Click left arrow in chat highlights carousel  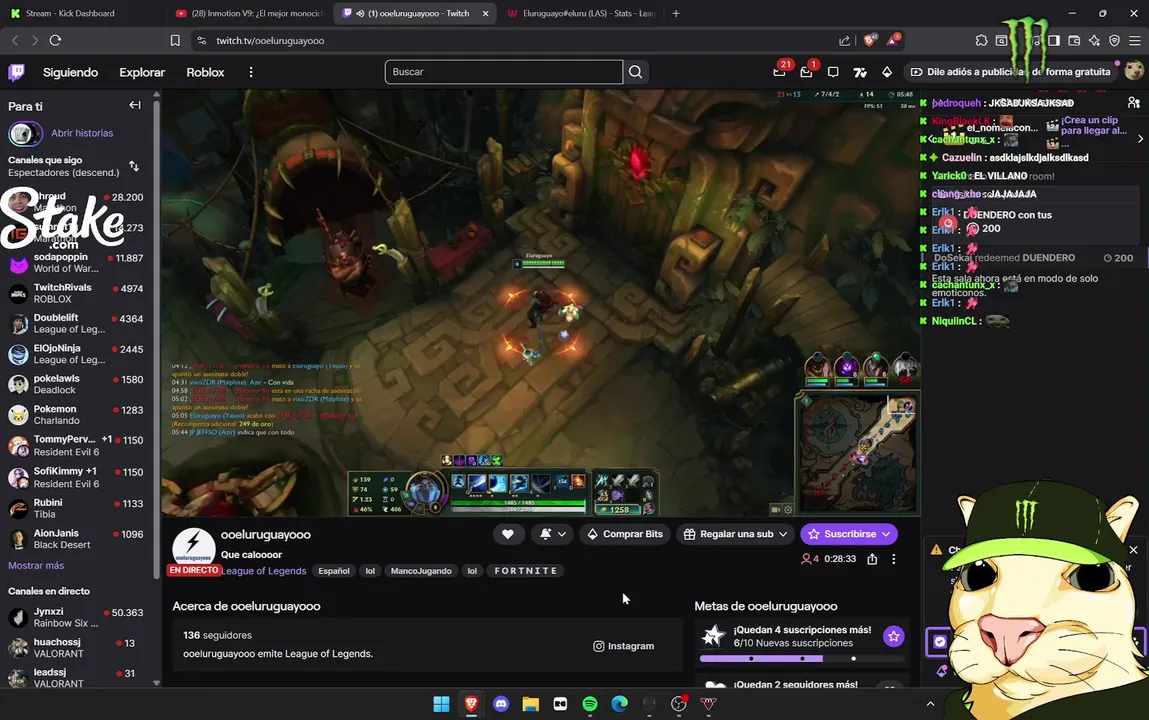coord(930,138)
